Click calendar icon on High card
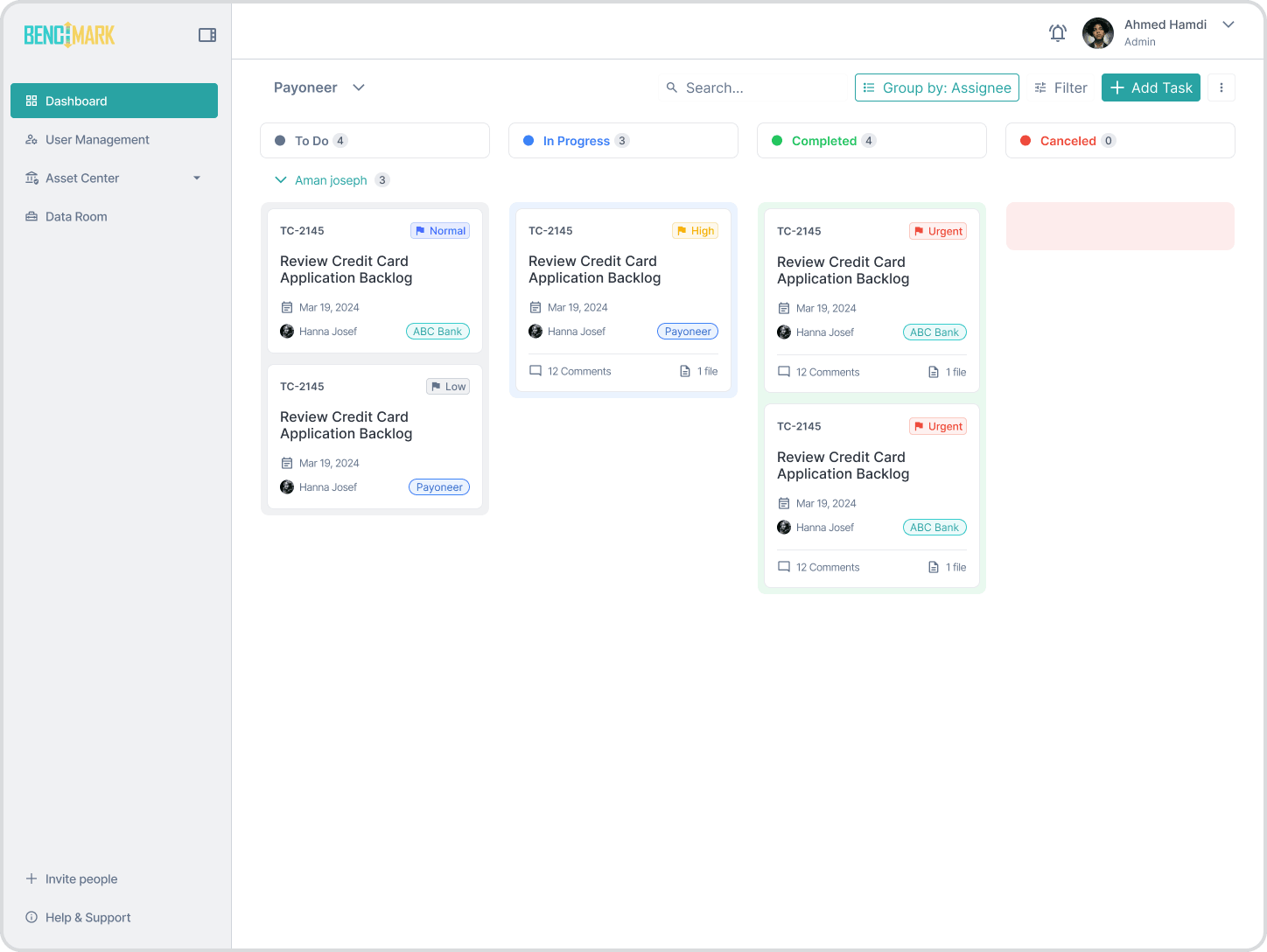Viewport: 1267px width, 952px height. pos(535,307)
